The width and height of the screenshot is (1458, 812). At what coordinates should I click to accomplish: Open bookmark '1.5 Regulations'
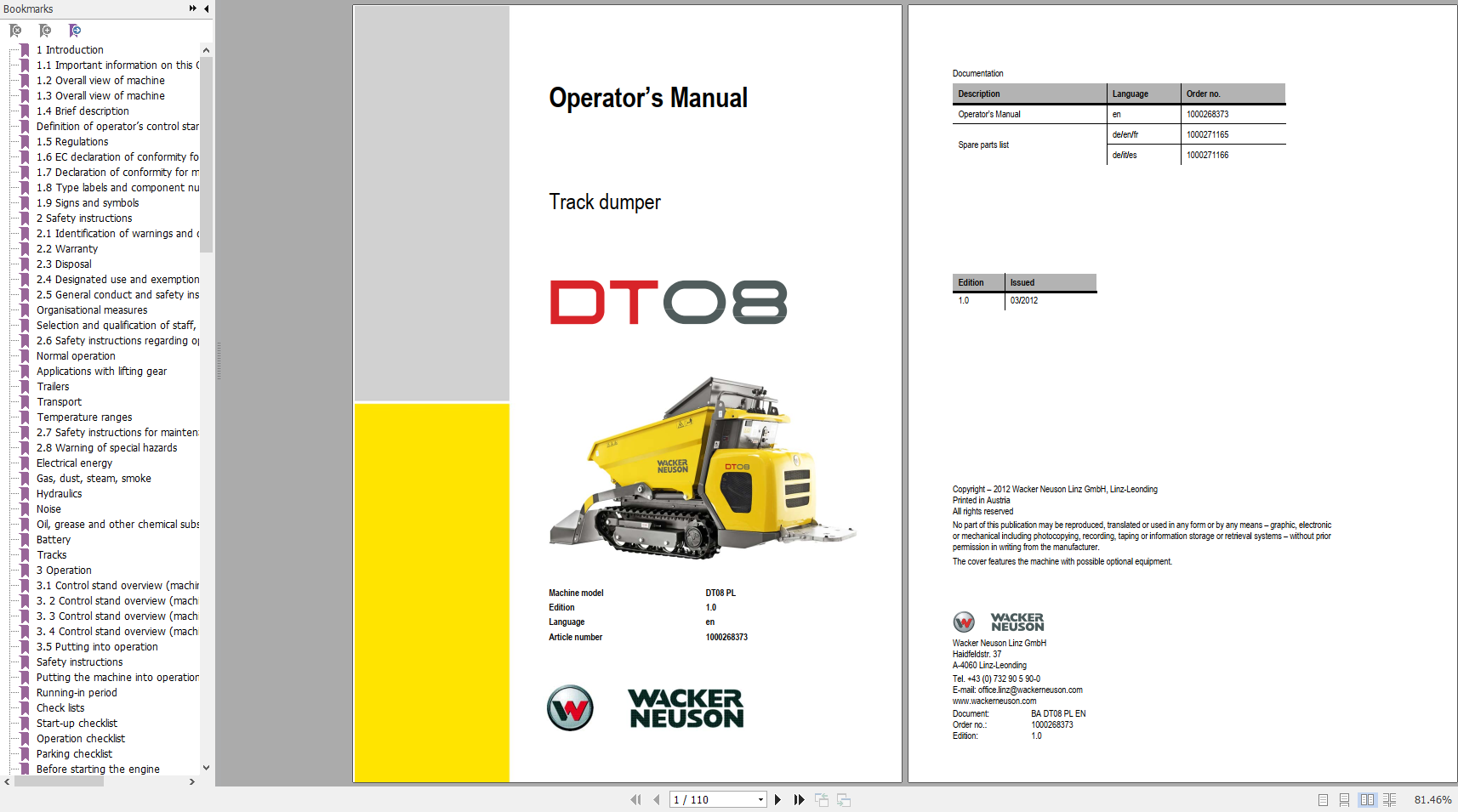click(x=72, y=142)
